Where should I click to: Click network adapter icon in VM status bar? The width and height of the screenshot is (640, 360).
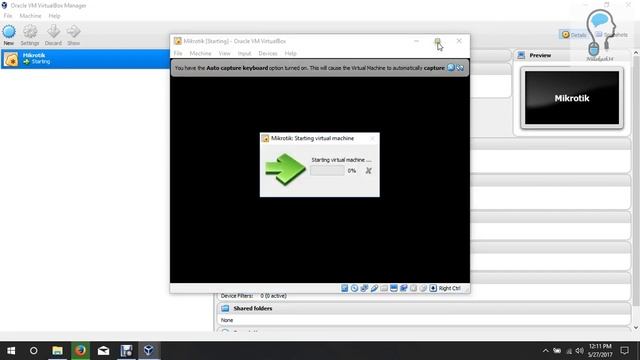364,288
